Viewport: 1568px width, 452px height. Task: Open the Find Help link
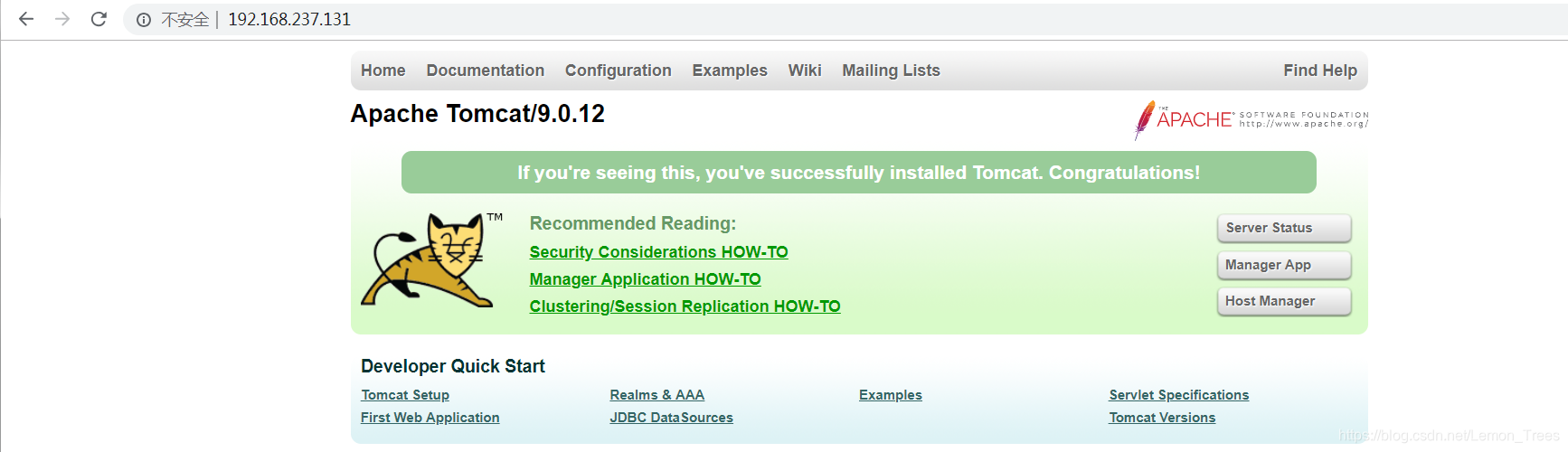pyautogui.click(x=1320, y=71)
